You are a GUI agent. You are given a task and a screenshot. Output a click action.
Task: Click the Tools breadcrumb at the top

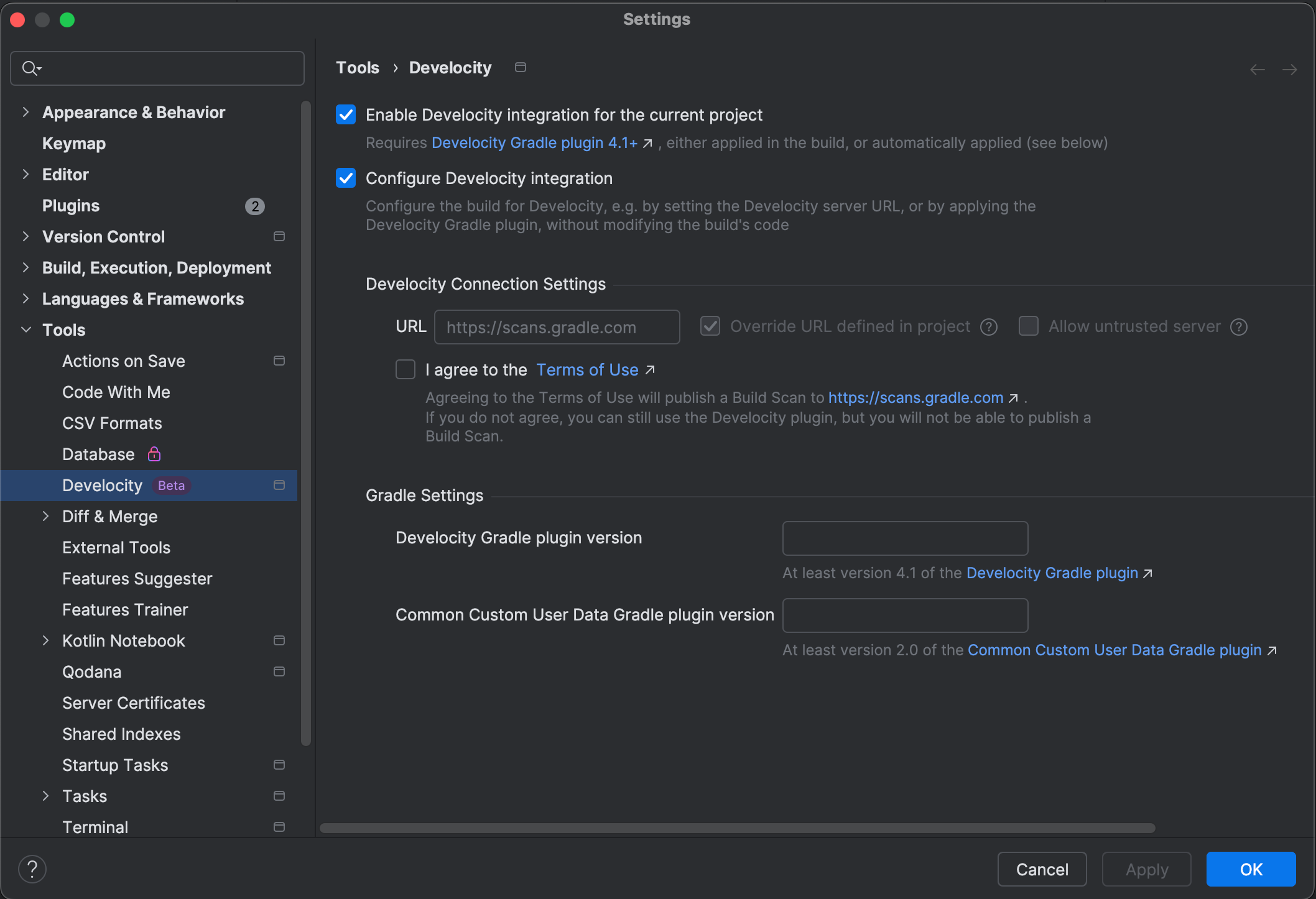358,67
